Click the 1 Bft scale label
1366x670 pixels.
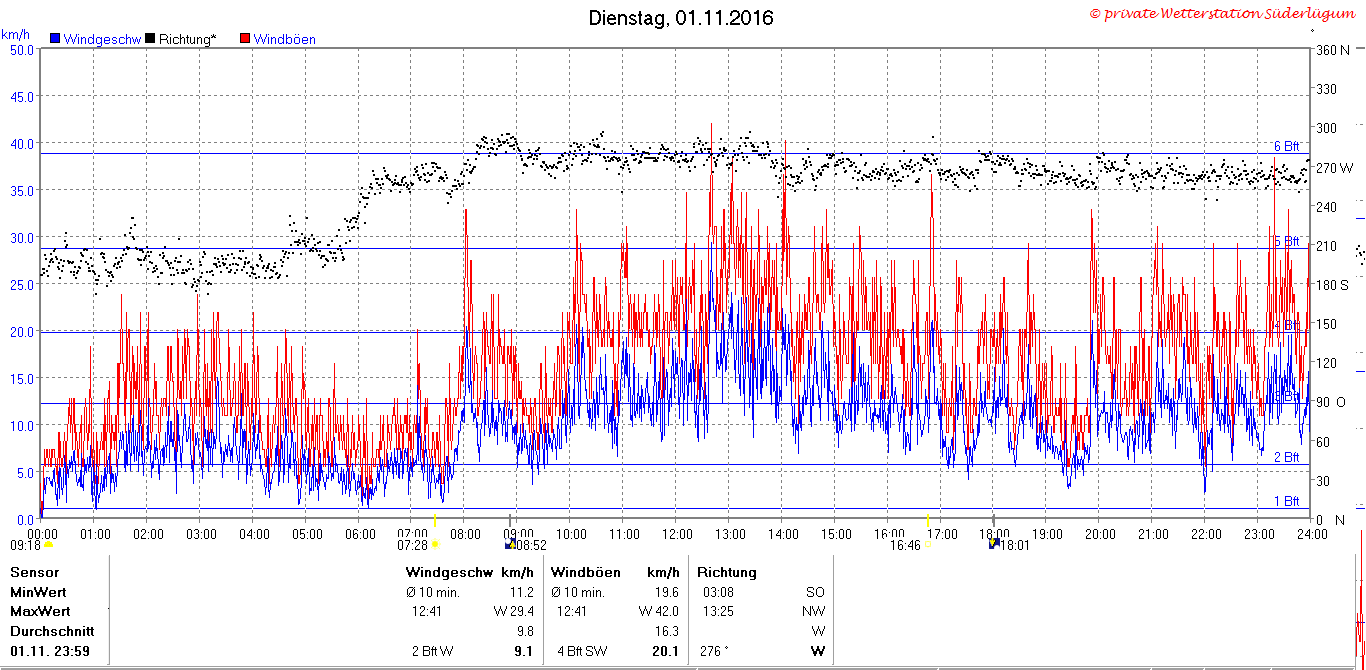(x=1286, y=501)
